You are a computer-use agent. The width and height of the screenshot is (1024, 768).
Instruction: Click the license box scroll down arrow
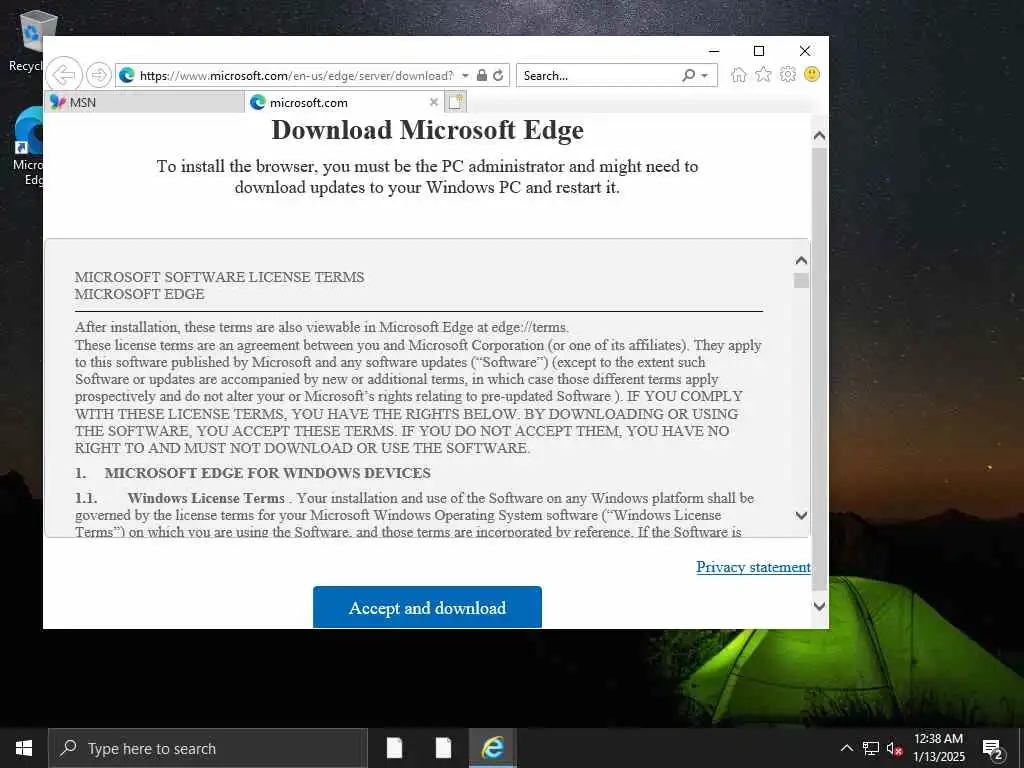coord(801,515)
